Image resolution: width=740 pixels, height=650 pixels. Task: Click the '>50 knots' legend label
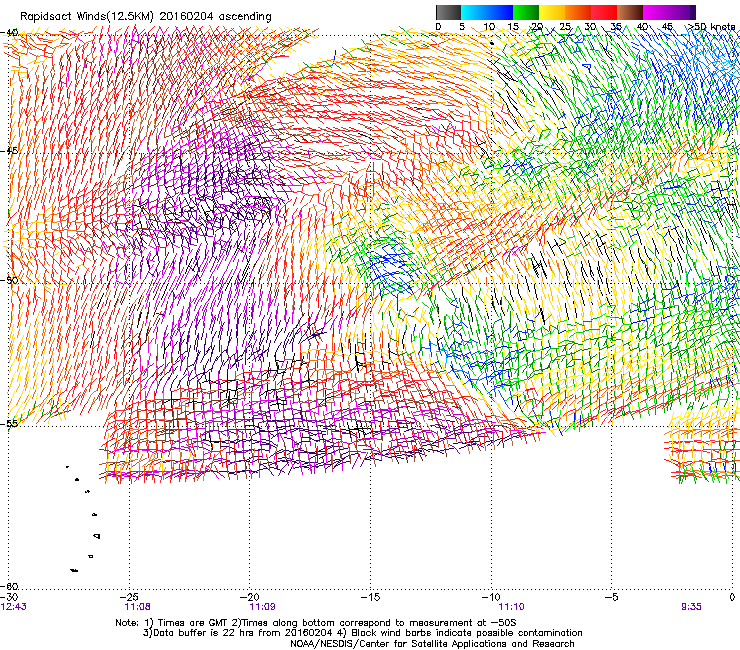(x=712, y=26)
